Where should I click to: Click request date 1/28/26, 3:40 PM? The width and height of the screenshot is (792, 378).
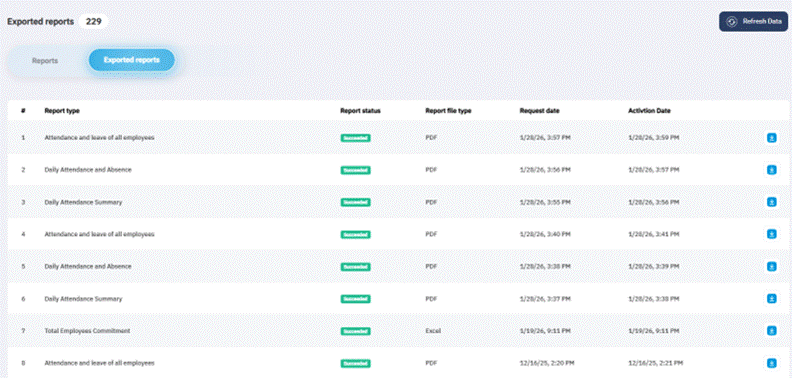pos(545,234)
